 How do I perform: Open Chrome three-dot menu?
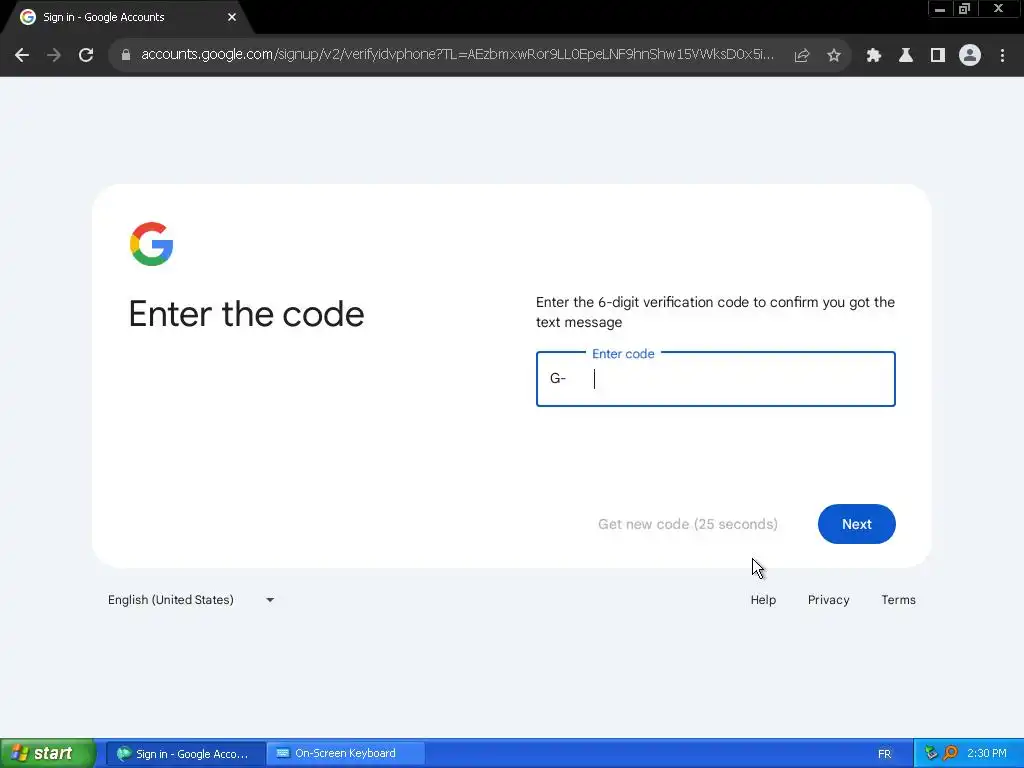(x=1002, y=55)
